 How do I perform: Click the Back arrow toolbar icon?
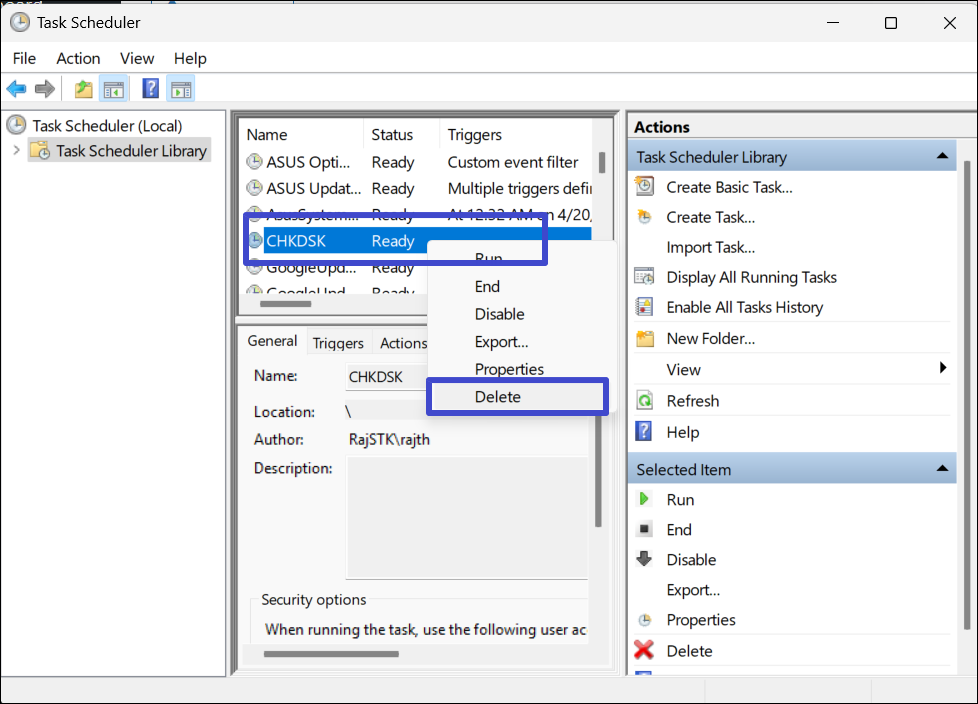[16, 90]
